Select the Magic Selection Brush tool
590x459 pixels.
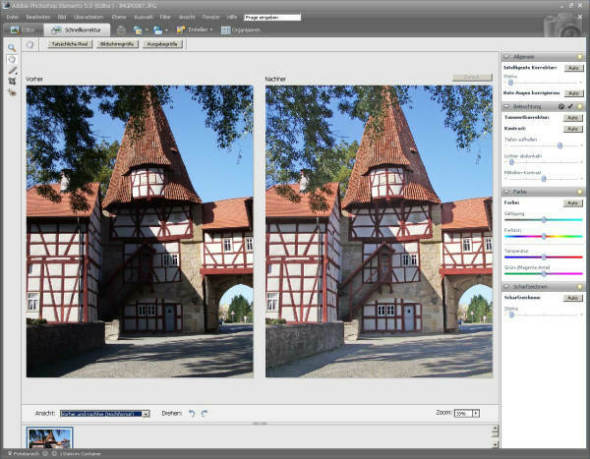tap(12, 70)
